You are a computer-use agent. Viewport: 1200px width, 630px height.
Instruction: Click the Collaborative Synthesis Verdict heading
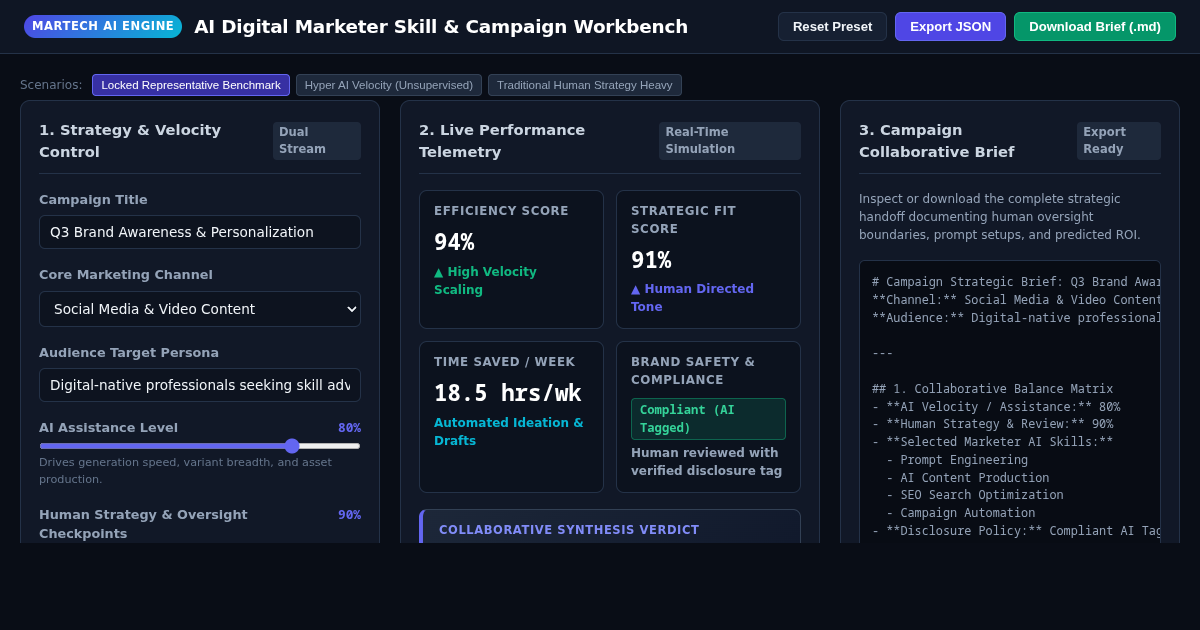click(569, 530)
